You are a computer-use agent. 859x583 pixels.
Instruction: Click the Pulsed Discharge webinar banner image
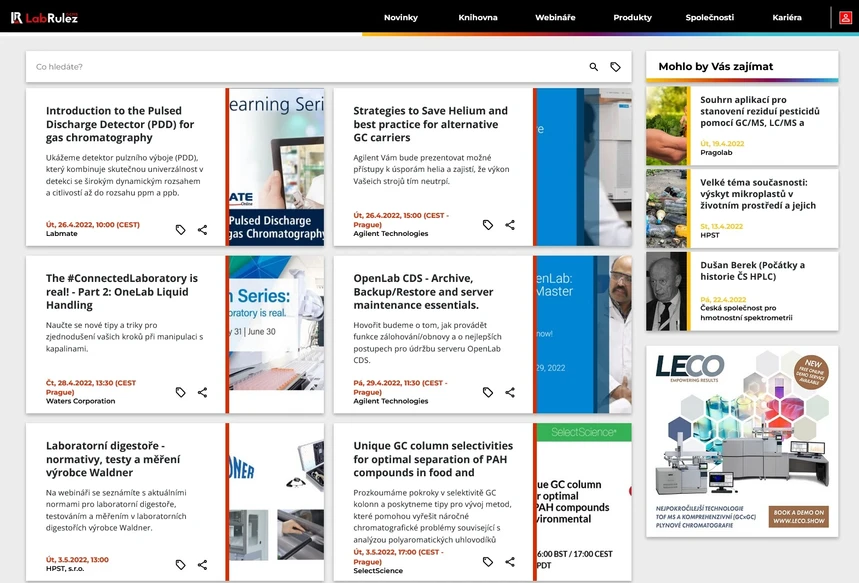click(277, 167)
